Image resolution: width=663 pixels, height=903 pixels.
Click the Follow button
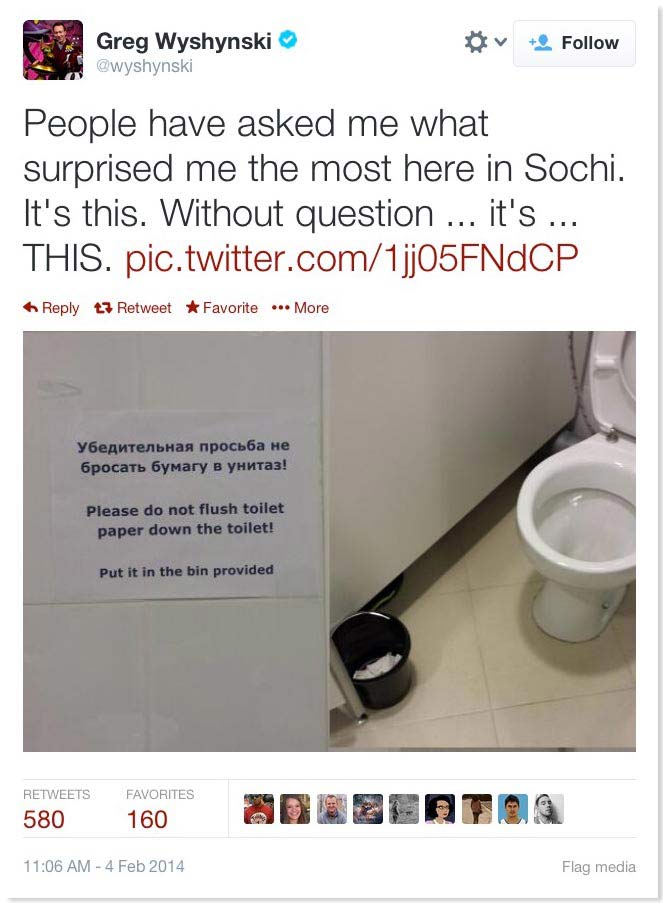[574, 43]
